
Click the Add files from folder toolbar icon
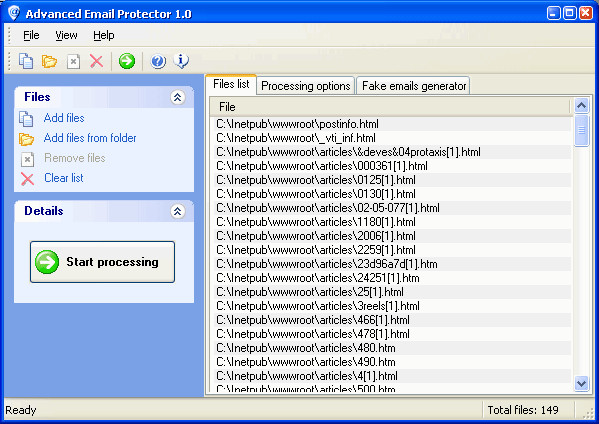[49, 61]
